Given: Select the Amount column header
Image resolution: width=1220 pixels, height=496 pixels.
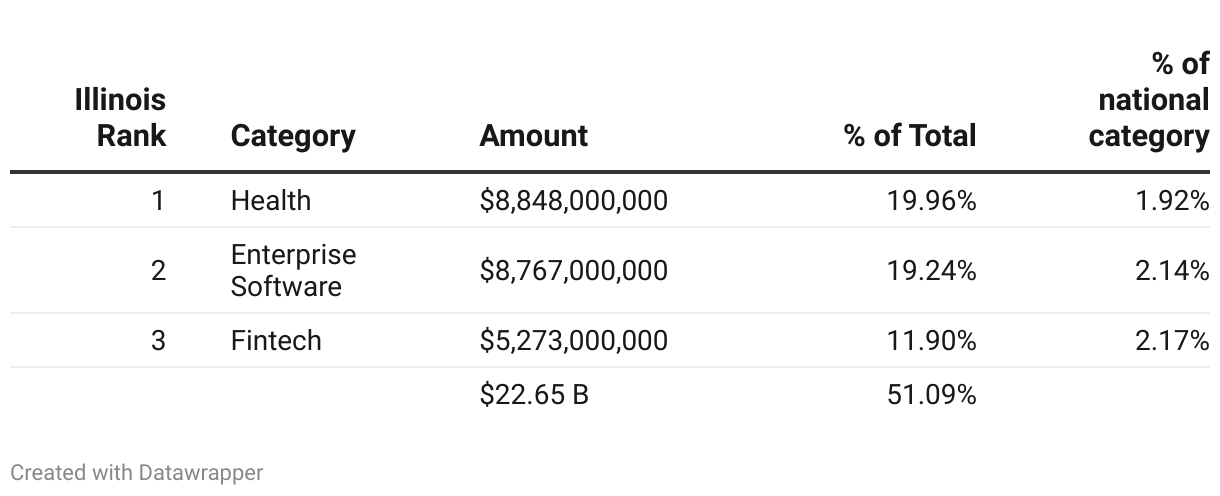Looking at the screenshot, I should 533,135.
